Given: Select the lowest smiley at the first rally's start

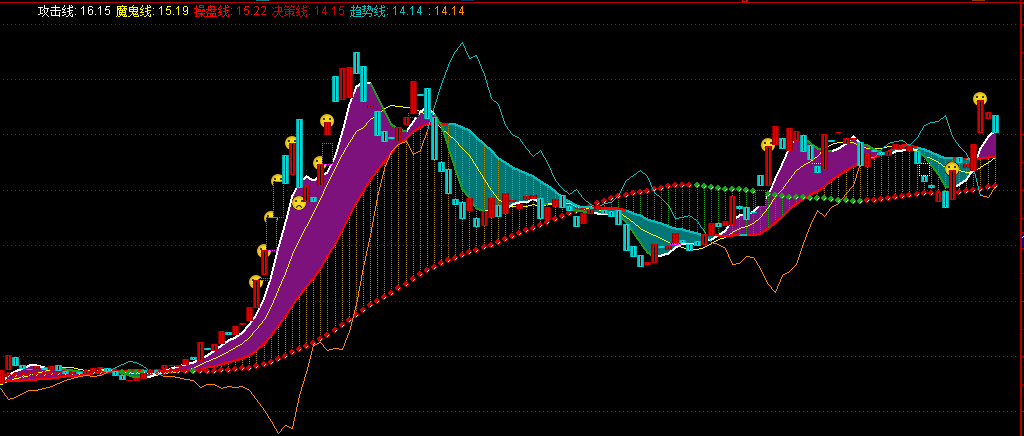Looking at the screenshot, I should pos(256,282).
